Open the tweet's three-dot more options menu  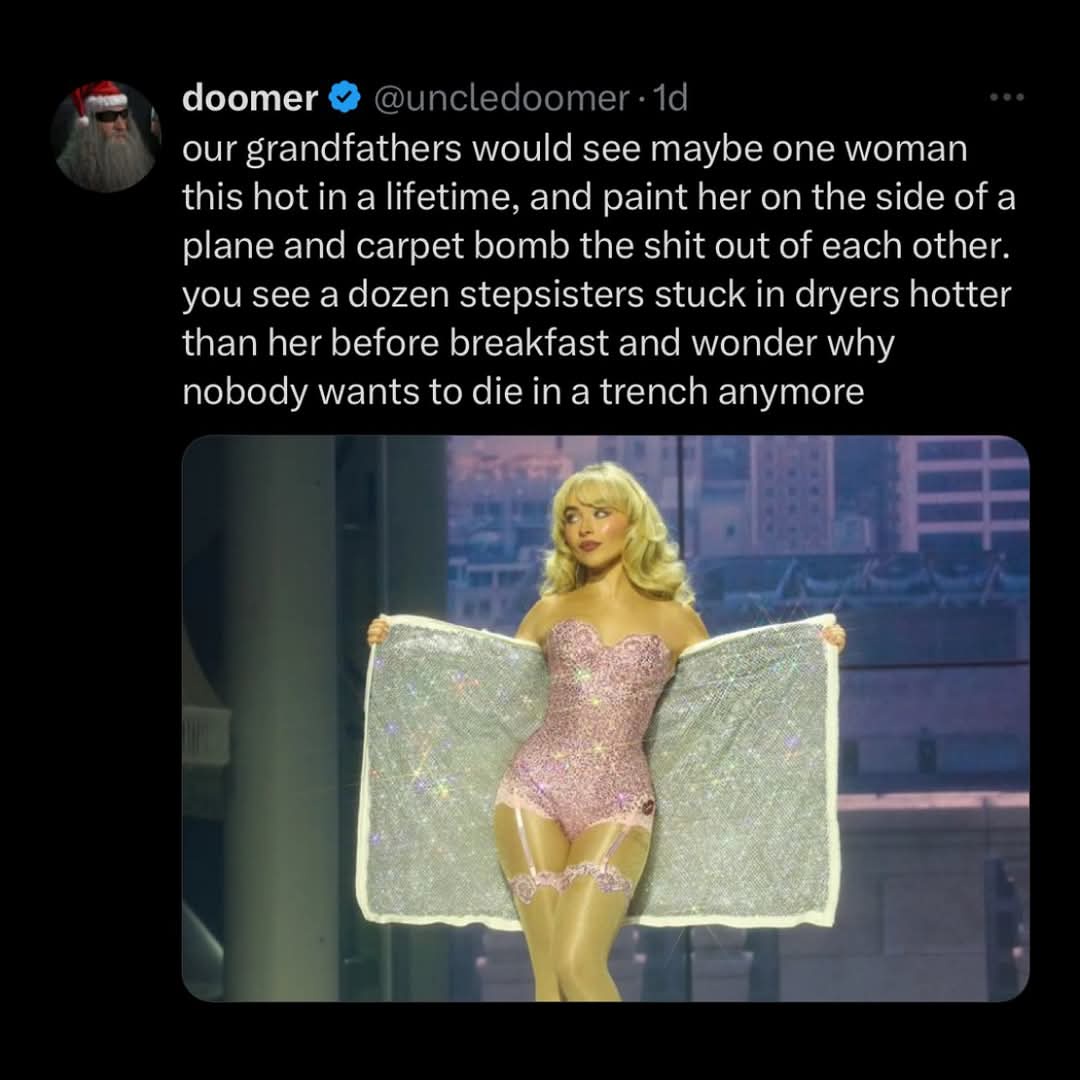pyautogui.click(x=1007, y=98)
